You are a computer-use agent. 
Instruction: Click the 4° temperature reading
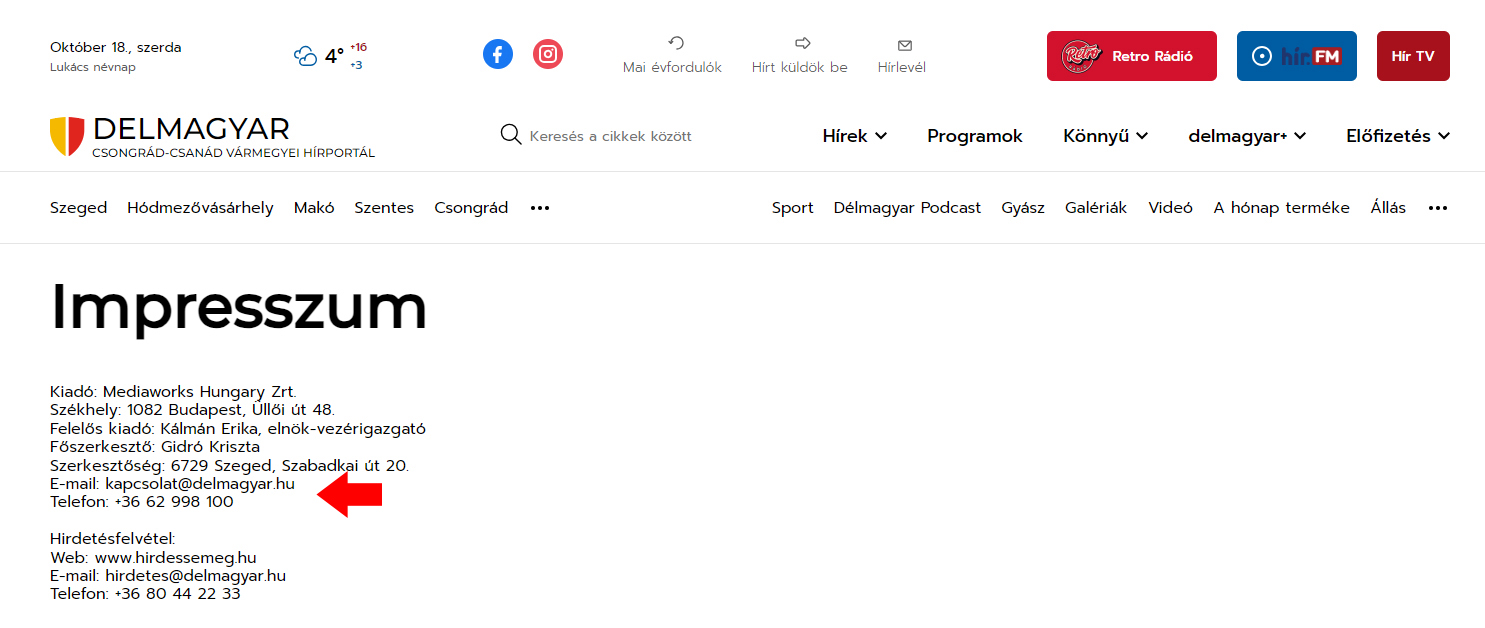click(334, 56)
